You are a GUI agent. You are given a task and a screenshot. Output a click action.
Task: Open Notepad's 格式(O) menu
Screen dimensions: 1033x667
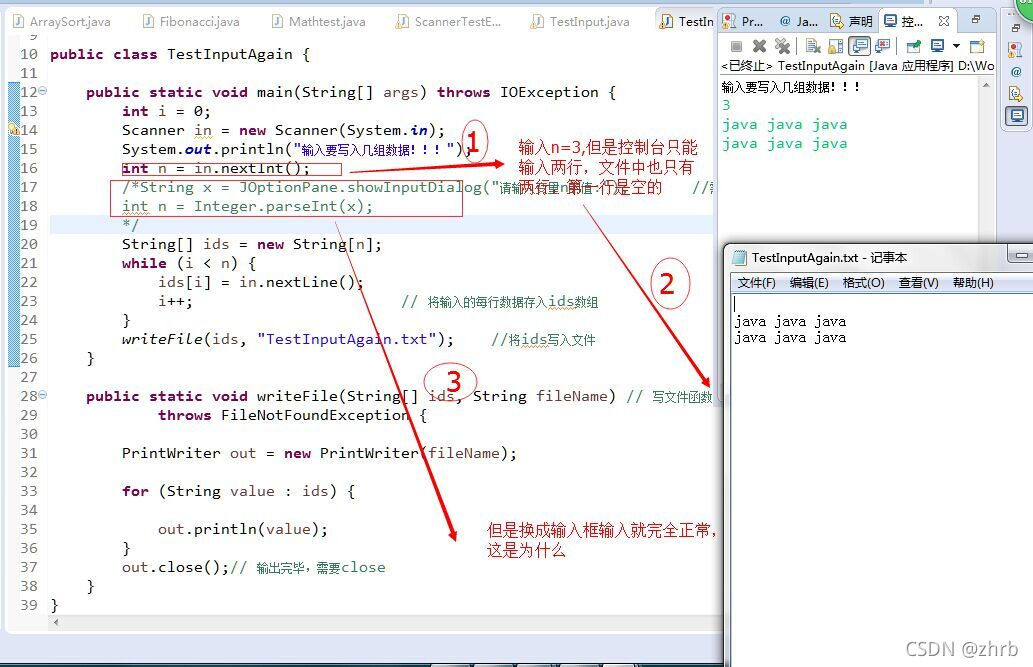pos(864,283)
